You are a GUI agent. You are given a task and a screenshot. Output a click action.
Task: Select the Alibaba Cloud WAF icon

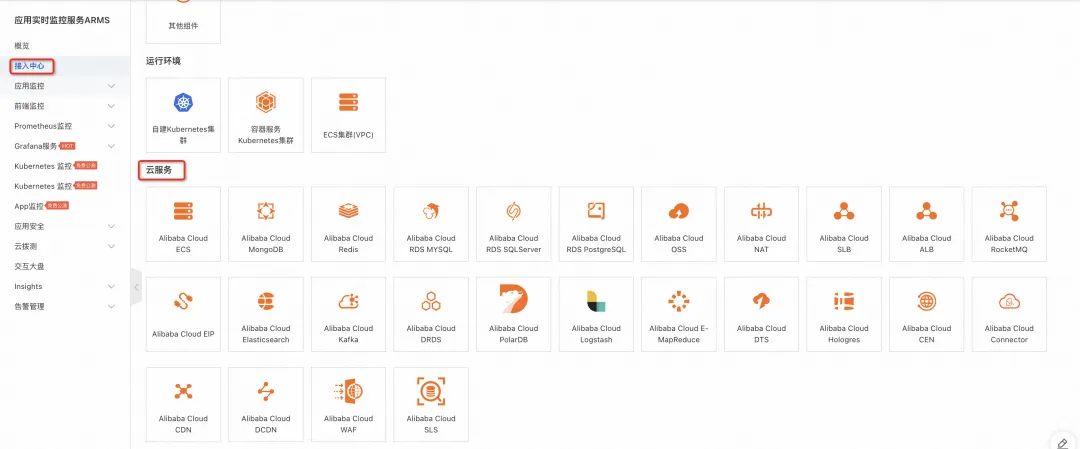pos(349,391)
